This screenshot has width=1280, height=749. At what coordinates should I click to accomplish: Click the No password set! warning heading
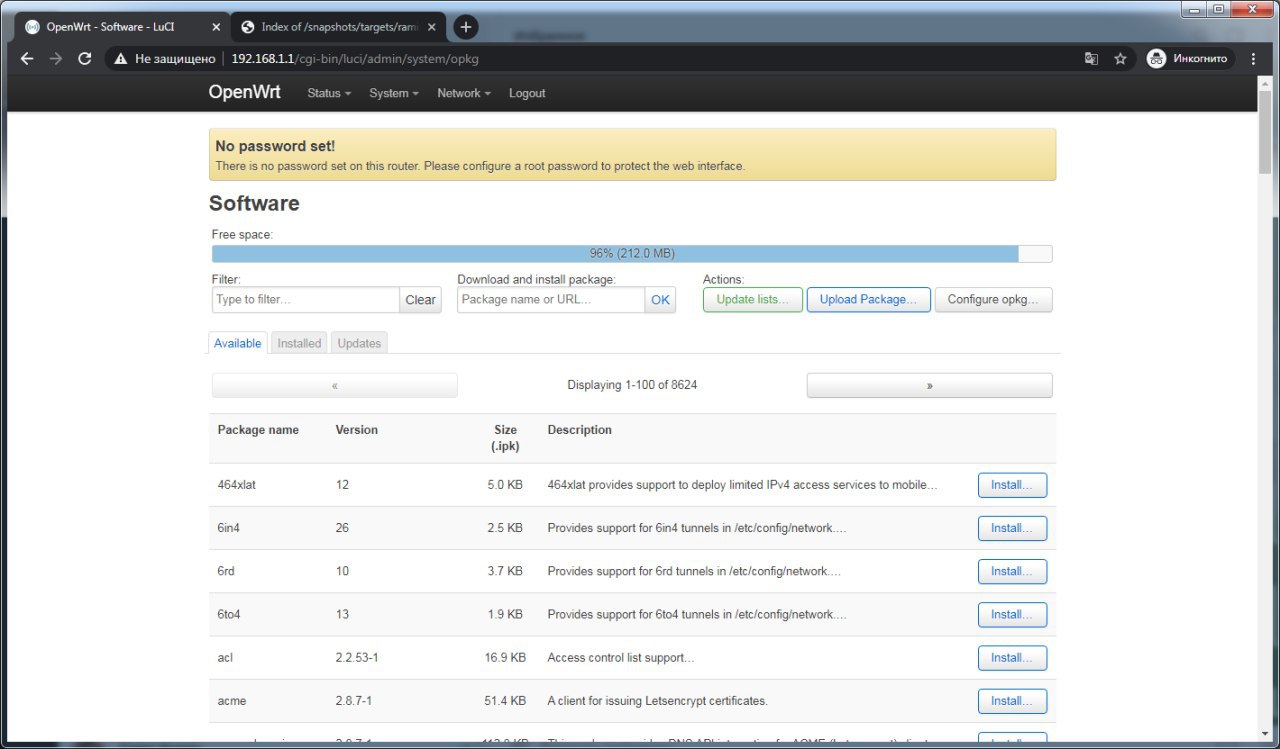275,146
